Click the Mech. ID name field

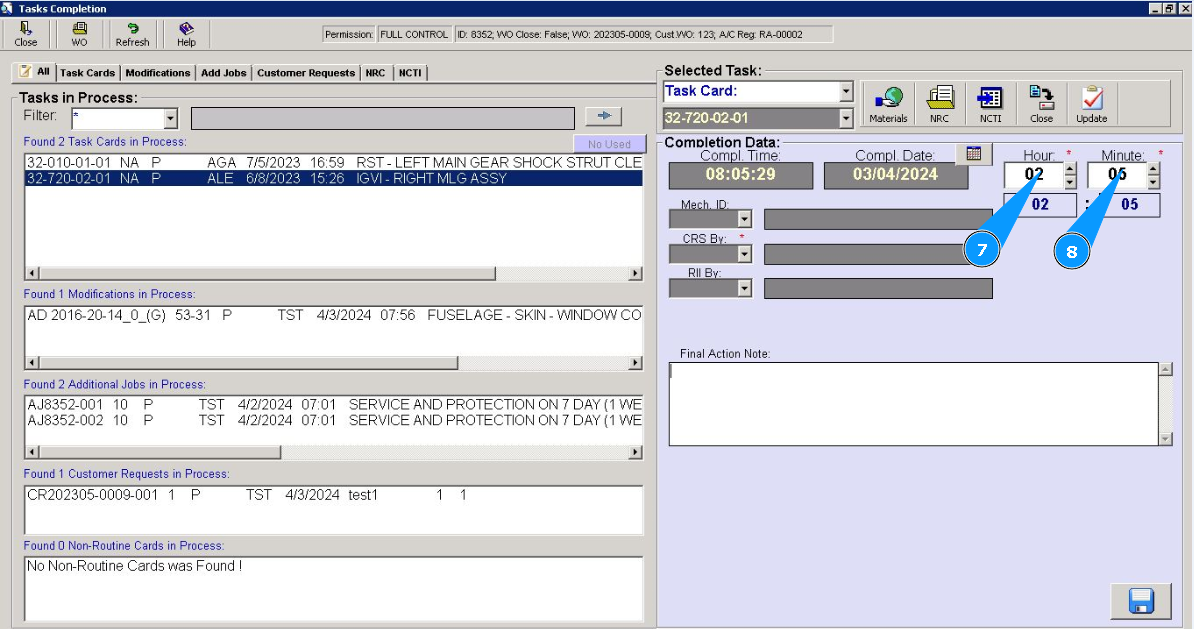pyautogui.click(x=878, y=219)
